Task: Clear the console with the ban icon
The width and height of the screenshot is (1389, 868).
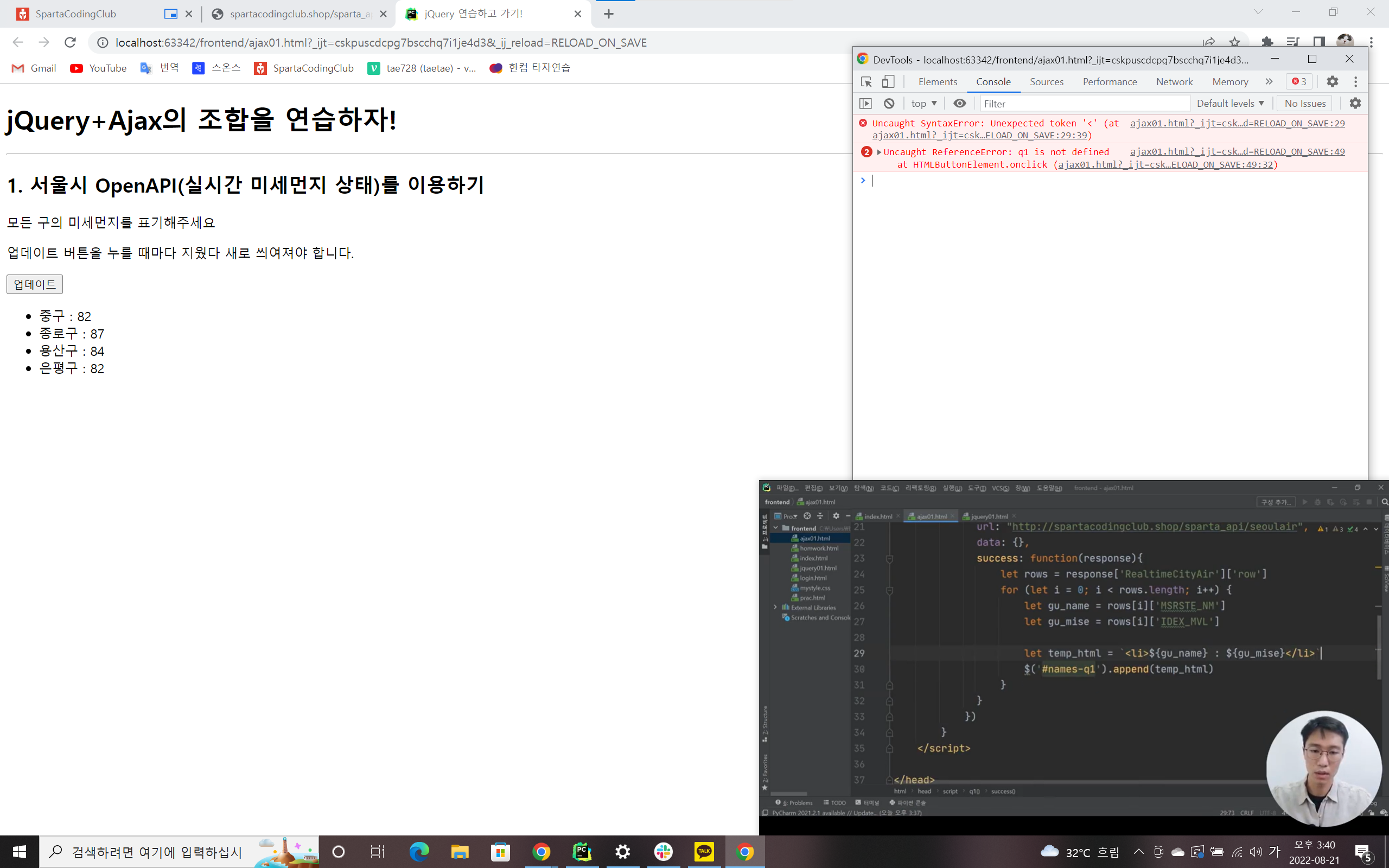Action: 889,103
